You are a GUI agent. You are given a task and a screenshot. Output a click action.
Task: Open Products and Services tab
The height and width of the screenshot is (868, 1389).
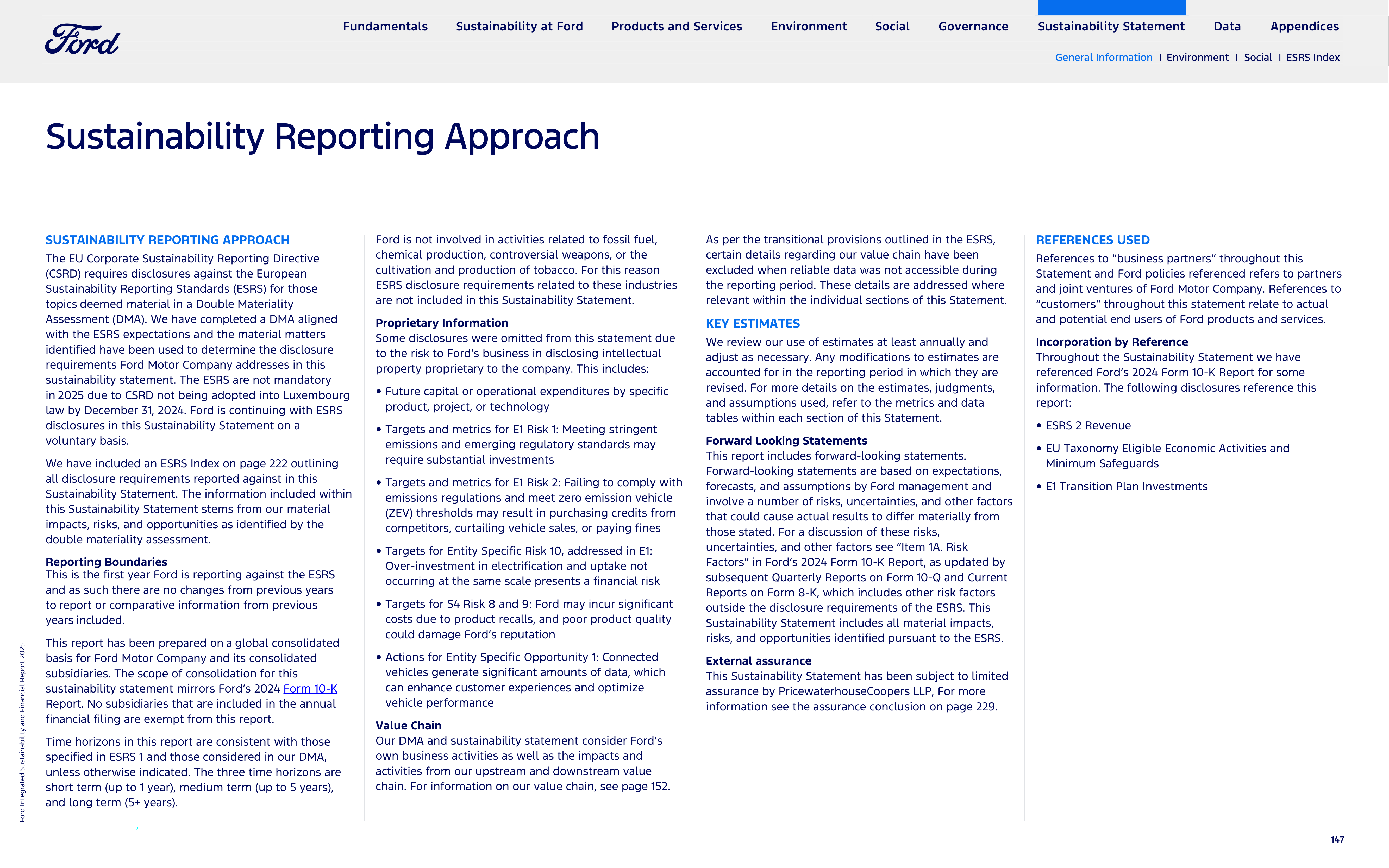(x=677, y=26)
